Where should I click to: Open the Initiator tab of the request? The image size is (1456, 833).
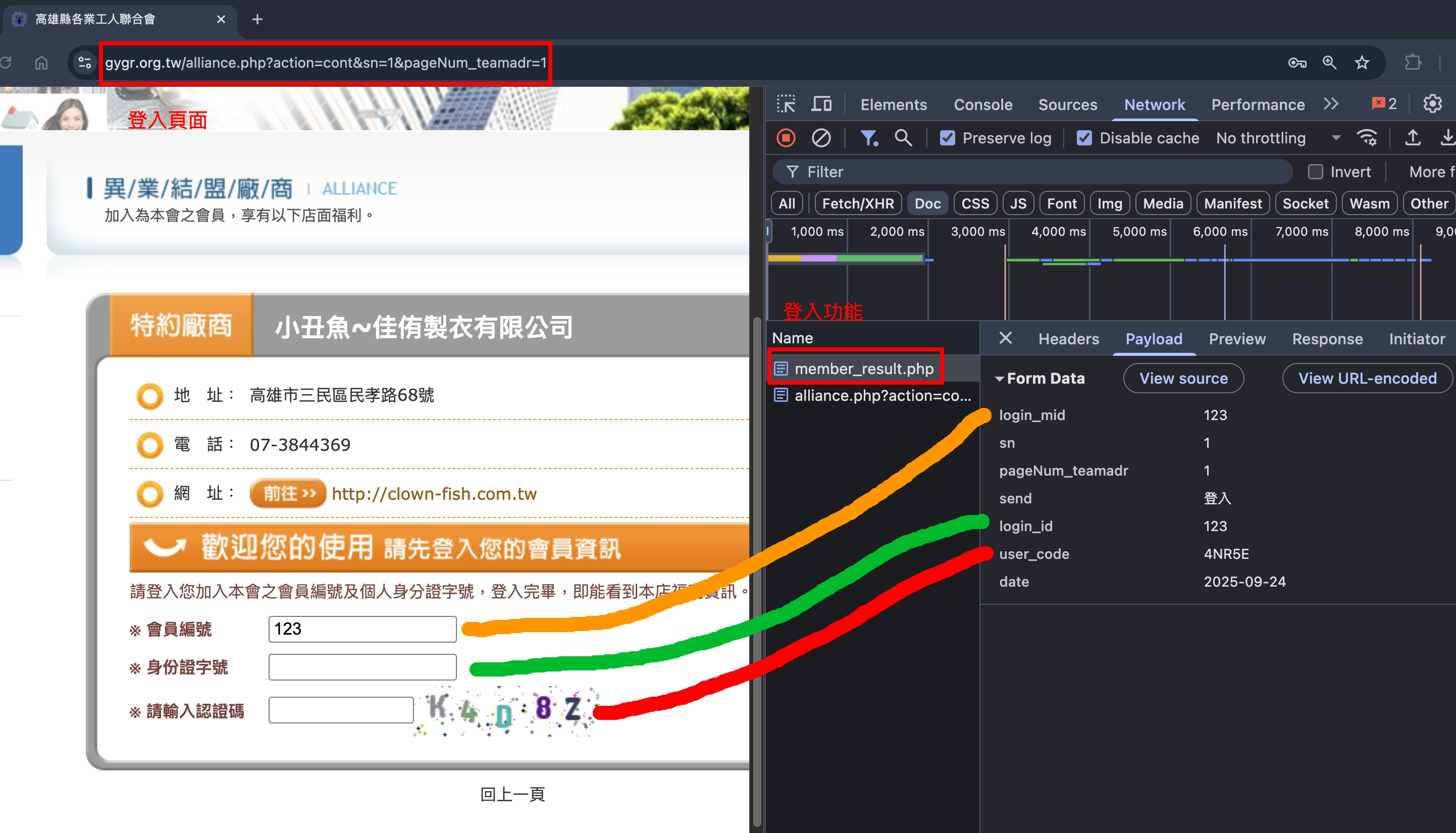[1417, 339]
